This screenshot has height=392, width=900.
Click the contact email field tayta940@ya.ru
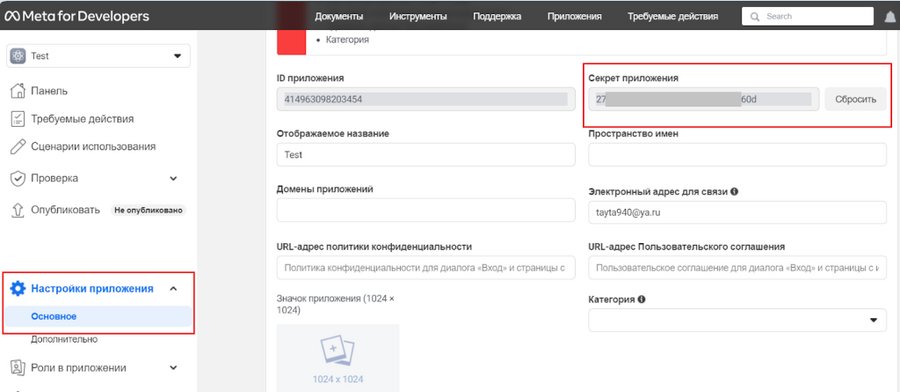[738, 212]
